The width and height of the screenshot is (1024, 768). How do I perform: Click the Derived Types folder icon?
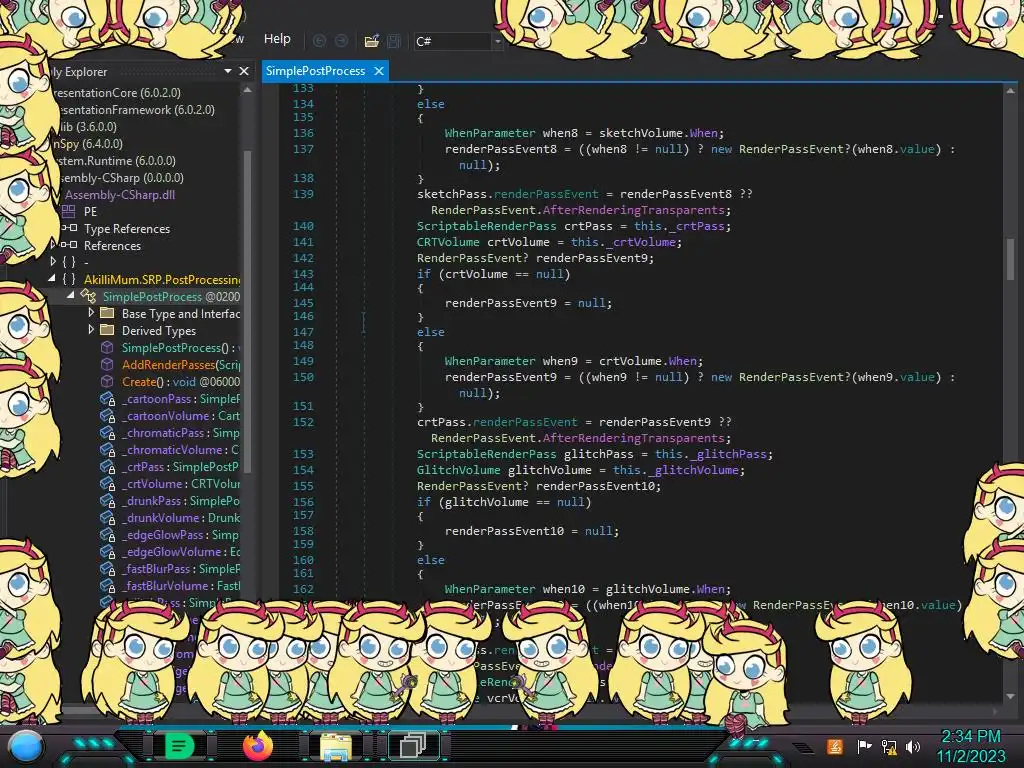click(x=107, y=330)
